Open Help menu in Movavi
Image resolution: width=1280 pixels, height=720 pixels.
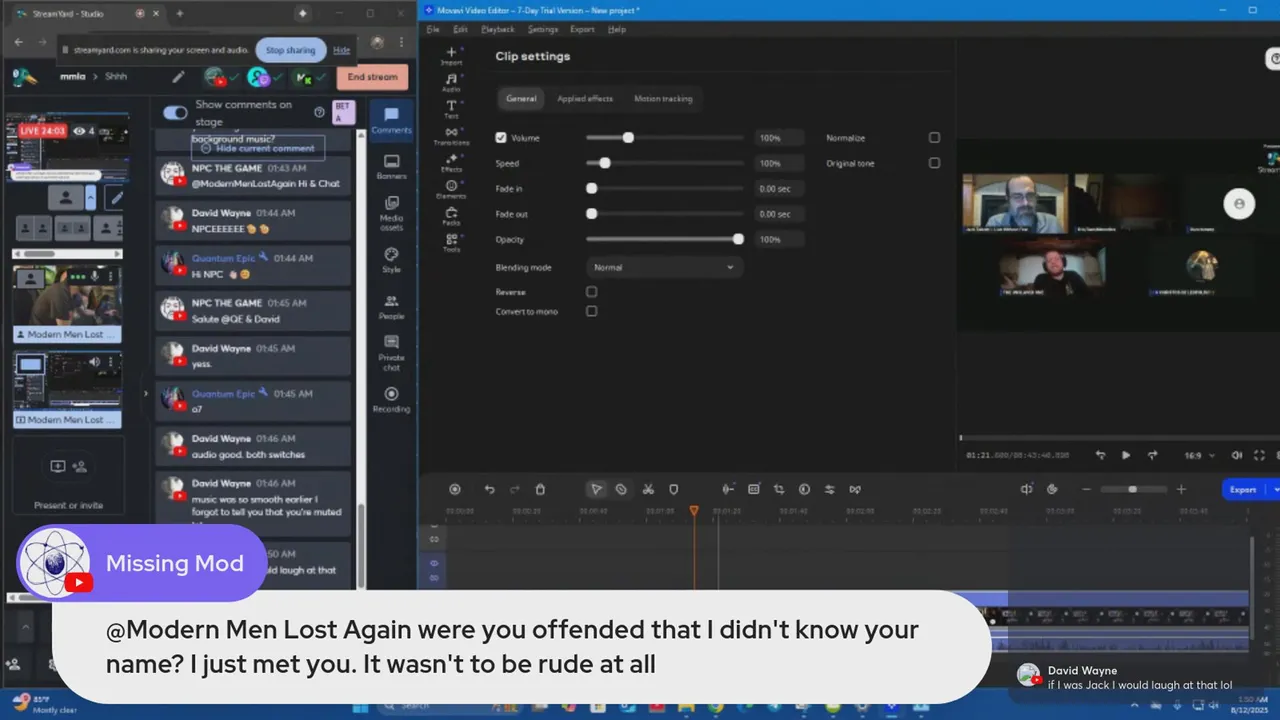(617, 29)
